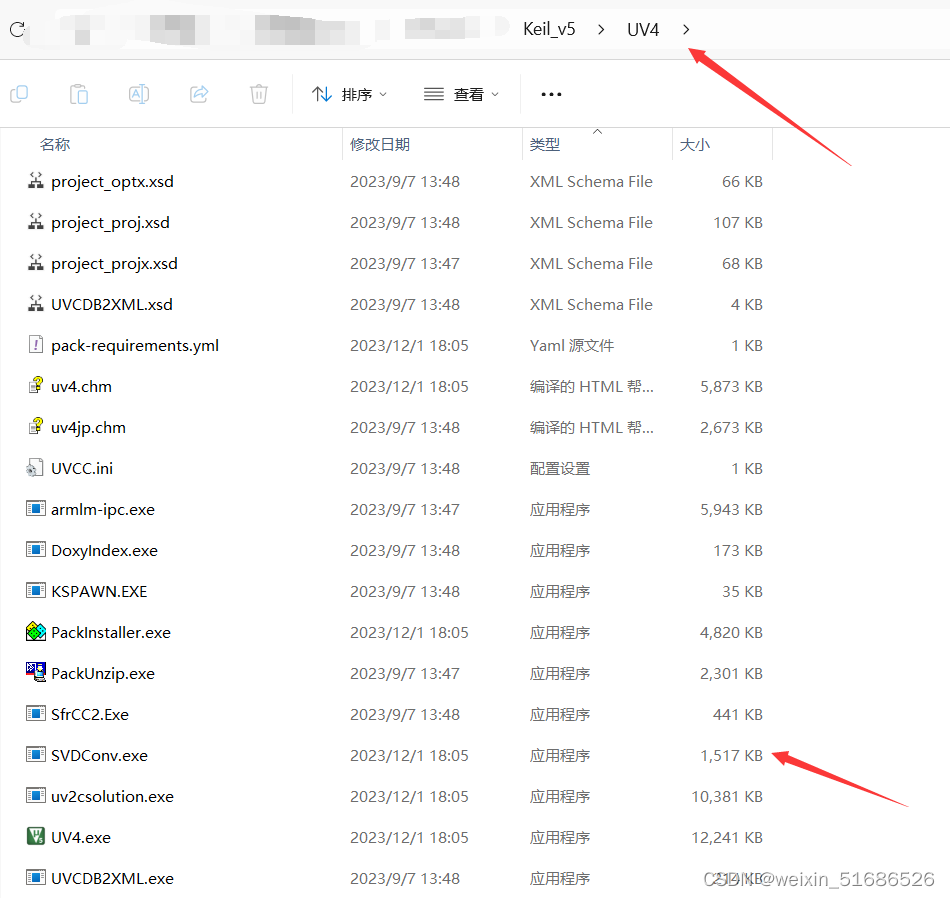The width and height of the screenshot is (950, 898).
Task: Click the file name SfrCC2.Exe
Action: 90,714
